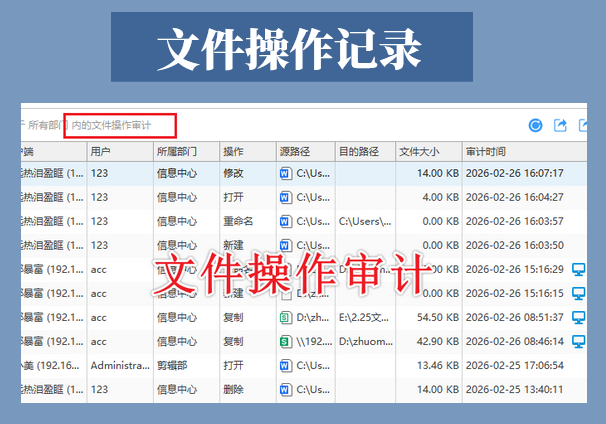
Task: Click the Administra... user cell
Action: pos(120,365)
